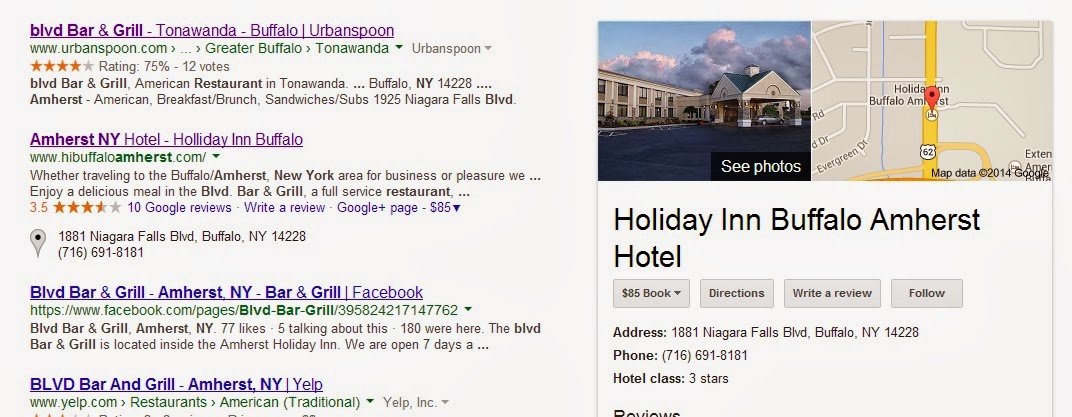Click the red map marker on the map
This screenshot has height=417, width=1072.
click(931, 98)
